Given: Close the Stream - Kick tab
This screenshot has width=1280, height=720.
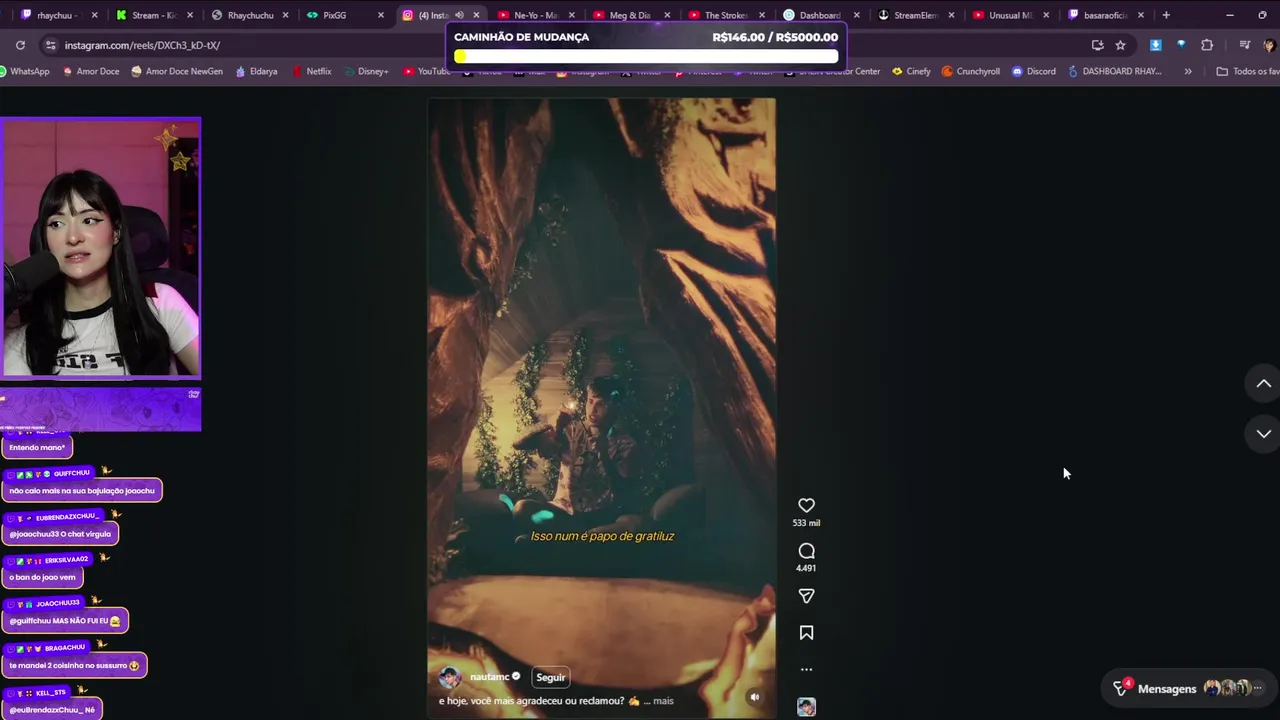Looking at the screenshot, I should tap(189, 15).
